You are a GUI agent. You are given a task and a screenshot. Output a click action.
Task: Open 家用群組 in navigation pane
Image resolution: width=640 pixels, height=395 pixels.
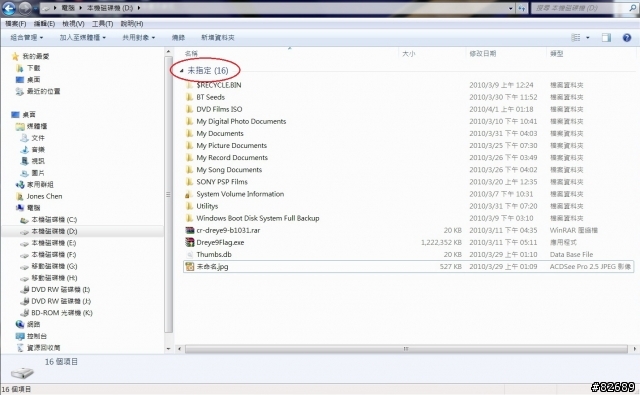(40, 184)
